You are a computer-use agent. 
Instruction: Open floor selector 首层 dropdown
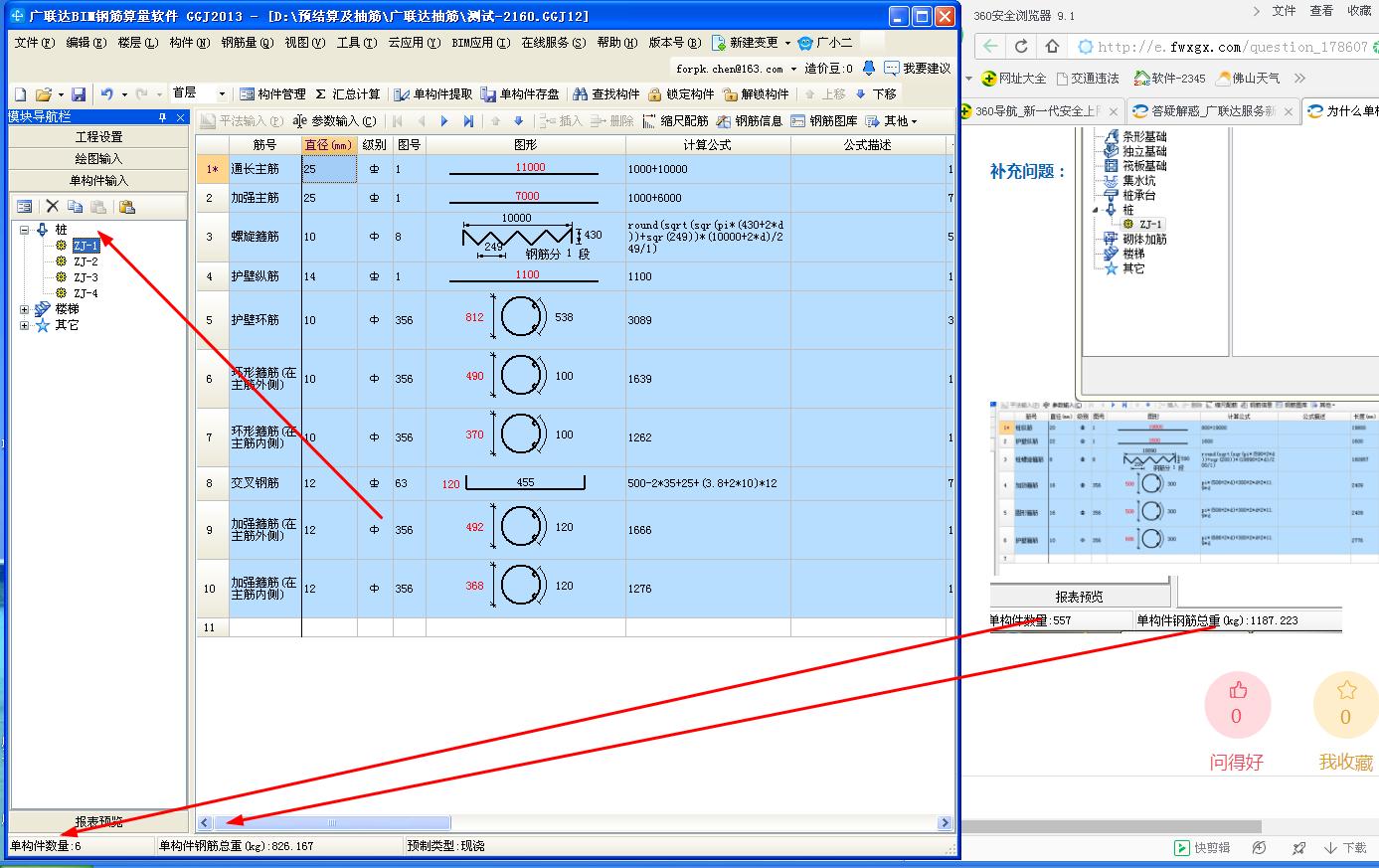tap(223, 93)
